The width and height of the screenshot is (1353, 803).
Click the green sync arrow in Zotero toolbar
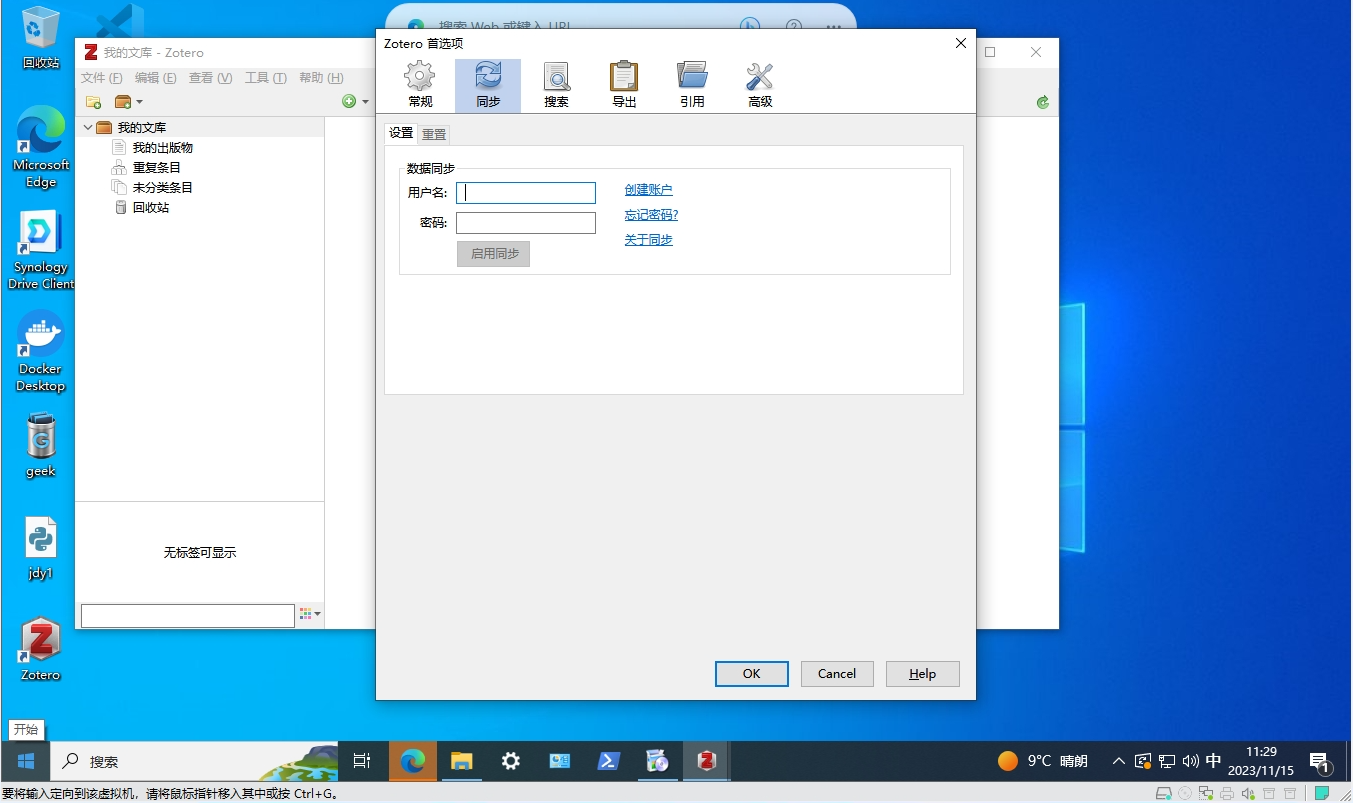[1043, 102]
